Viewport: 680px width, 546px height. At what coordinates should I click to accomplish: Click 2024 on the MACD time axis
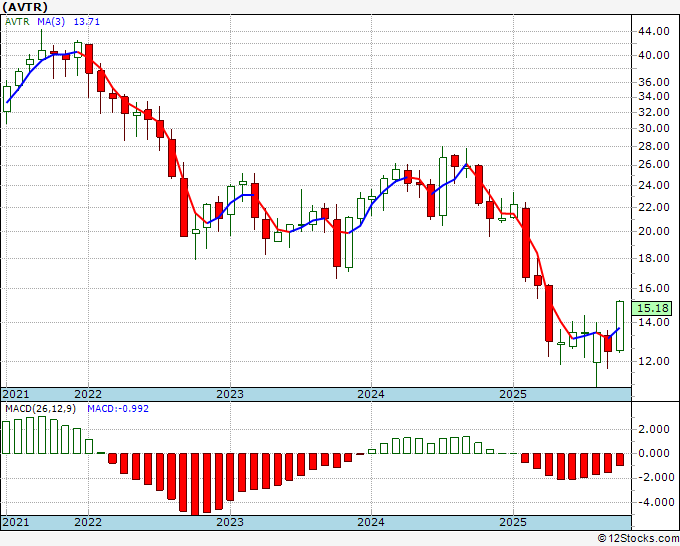pyautogui.click(x=371, y=522)
